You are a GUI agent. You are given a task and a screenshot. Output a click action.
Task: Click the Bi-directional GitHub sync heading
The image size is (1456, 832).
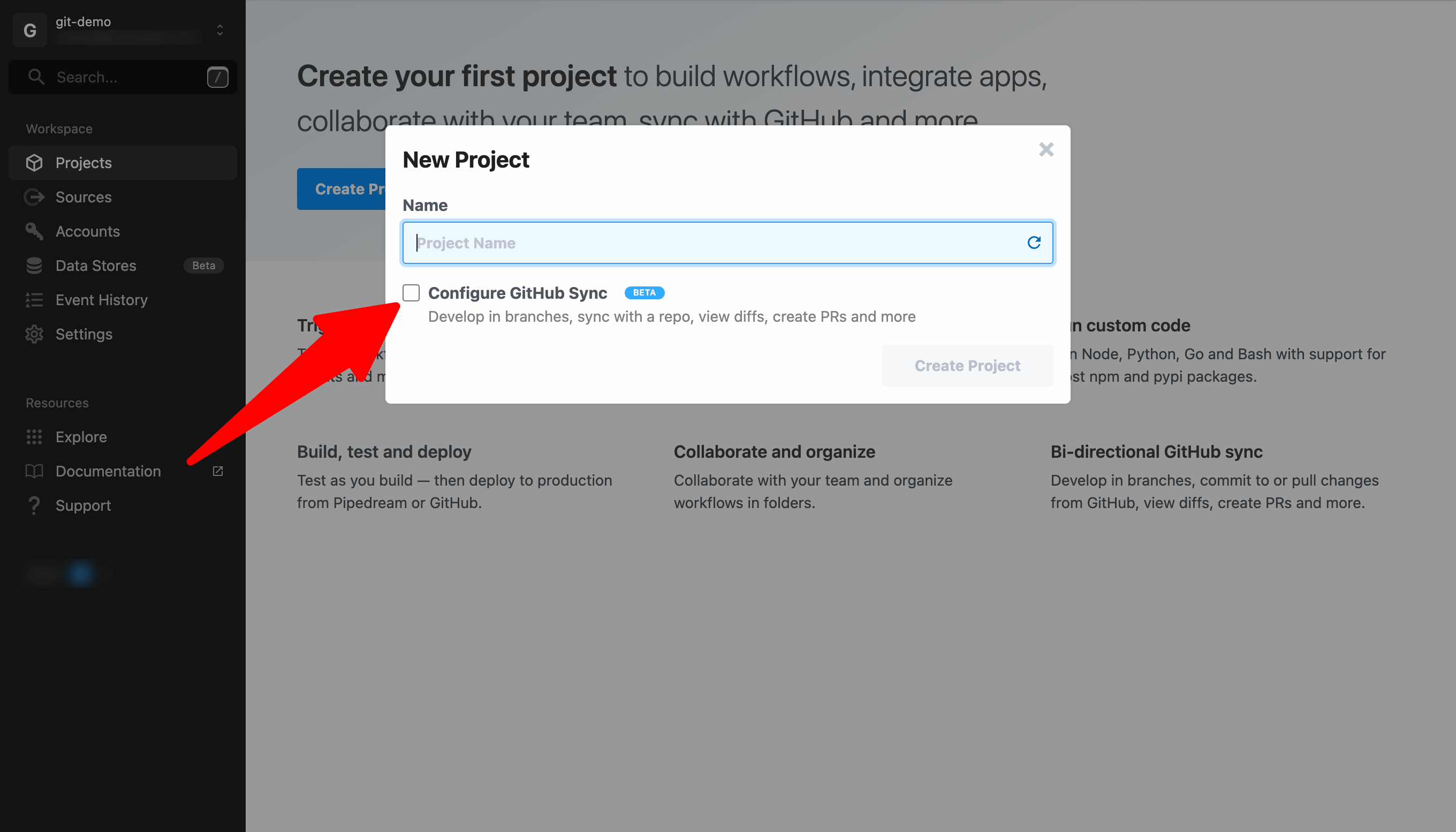tap(1156, 452)
